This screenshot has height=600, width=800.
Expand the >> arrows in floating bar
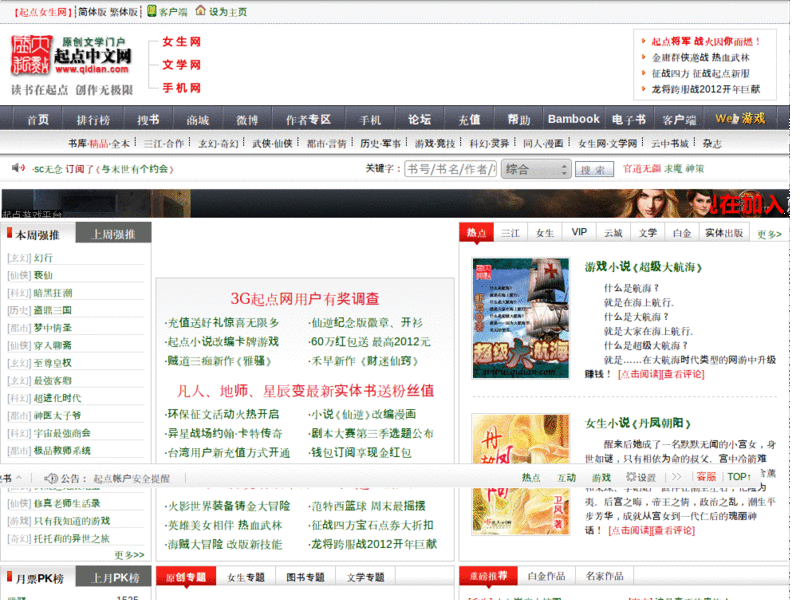[x=674, y=478]
